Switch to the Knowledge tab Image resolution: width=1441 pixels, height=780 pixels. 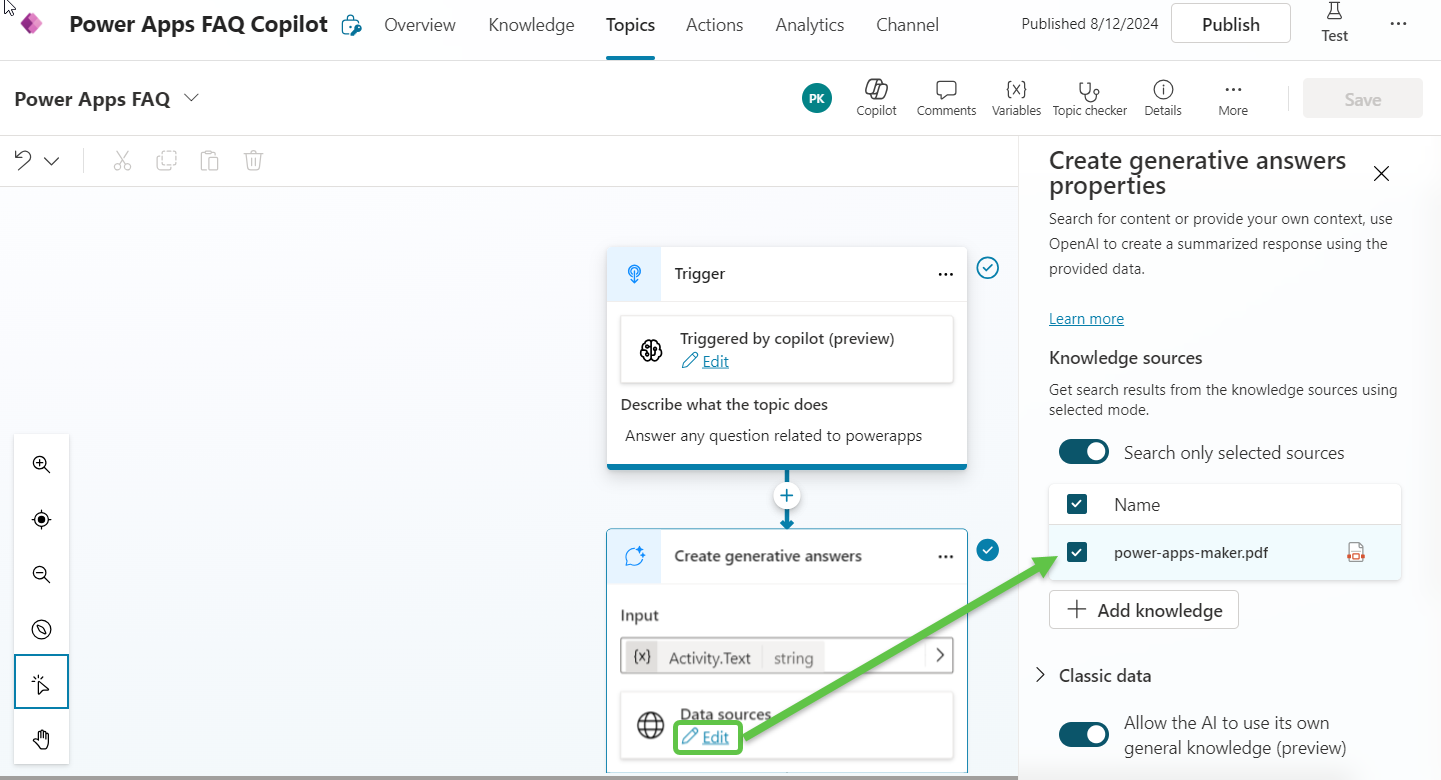(531, 24)
